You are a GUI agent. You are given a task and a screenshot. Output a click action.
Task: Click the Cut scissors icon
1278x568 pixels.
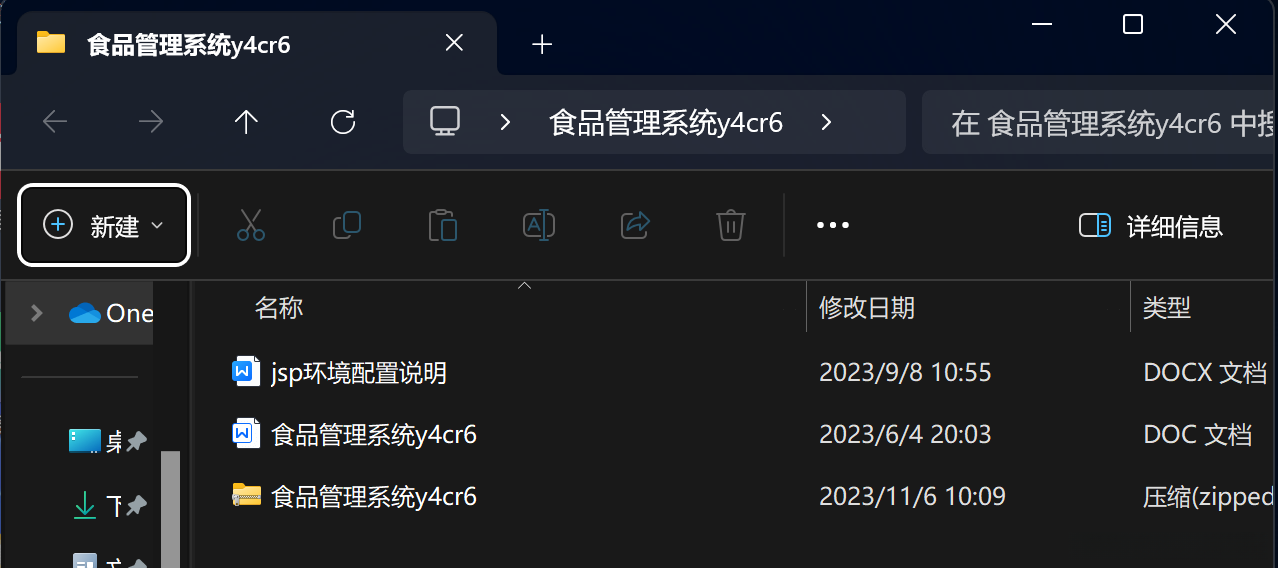click(251, 225)
